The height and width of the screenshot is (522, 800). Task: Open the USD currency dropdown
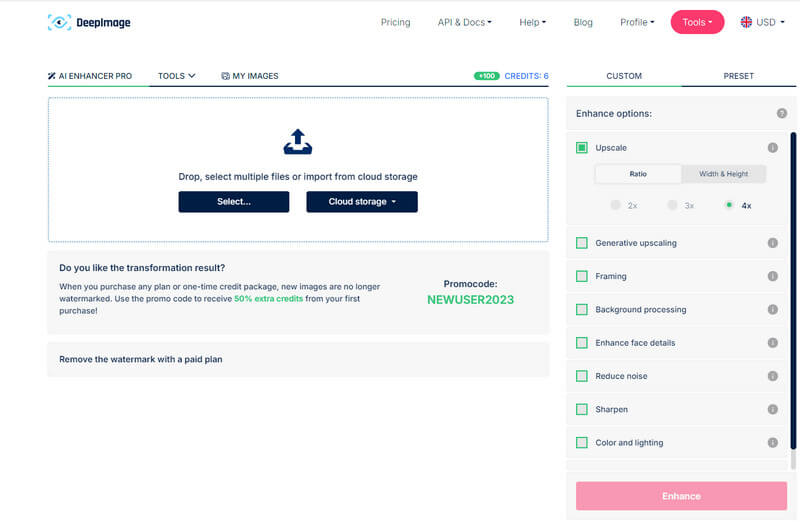770,22
